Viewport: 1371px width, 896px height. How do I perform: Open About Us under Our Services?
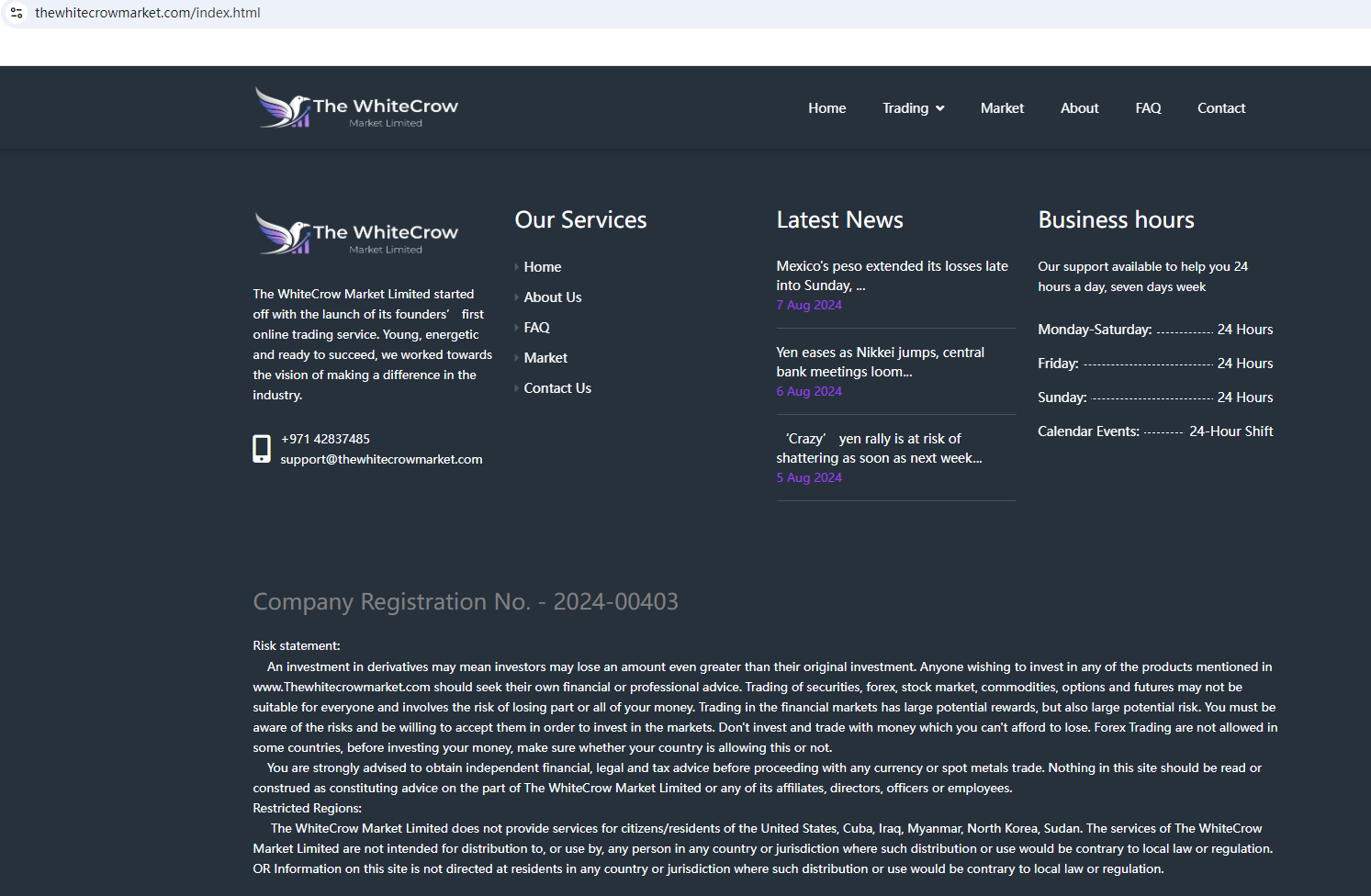coord(553,297)
